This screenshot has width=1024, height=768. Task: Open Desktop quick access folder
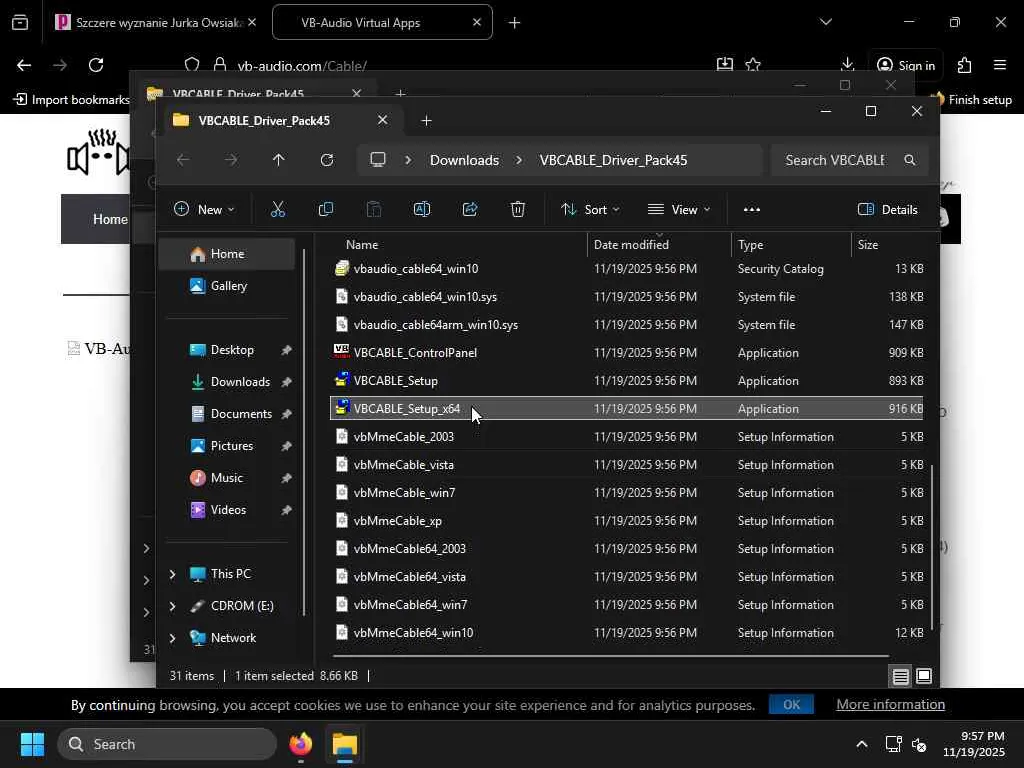[x=227, y=349]
